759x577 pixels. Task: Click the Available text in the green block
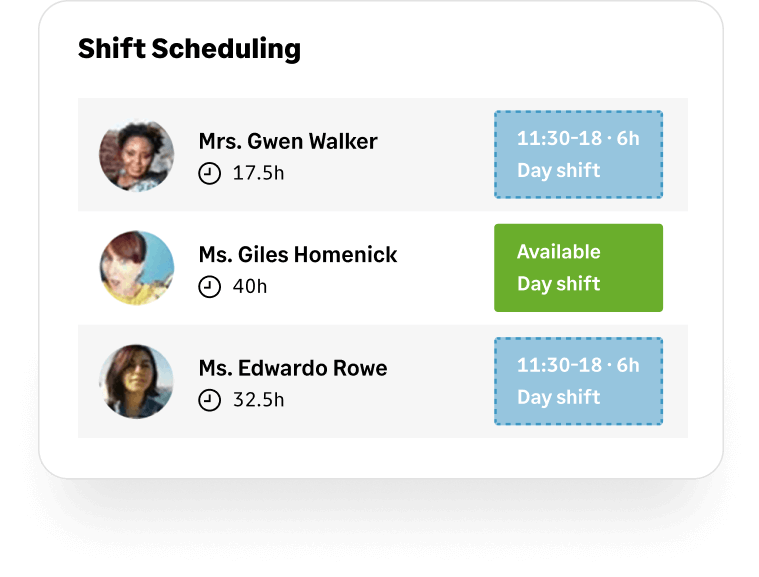(559, 252)
